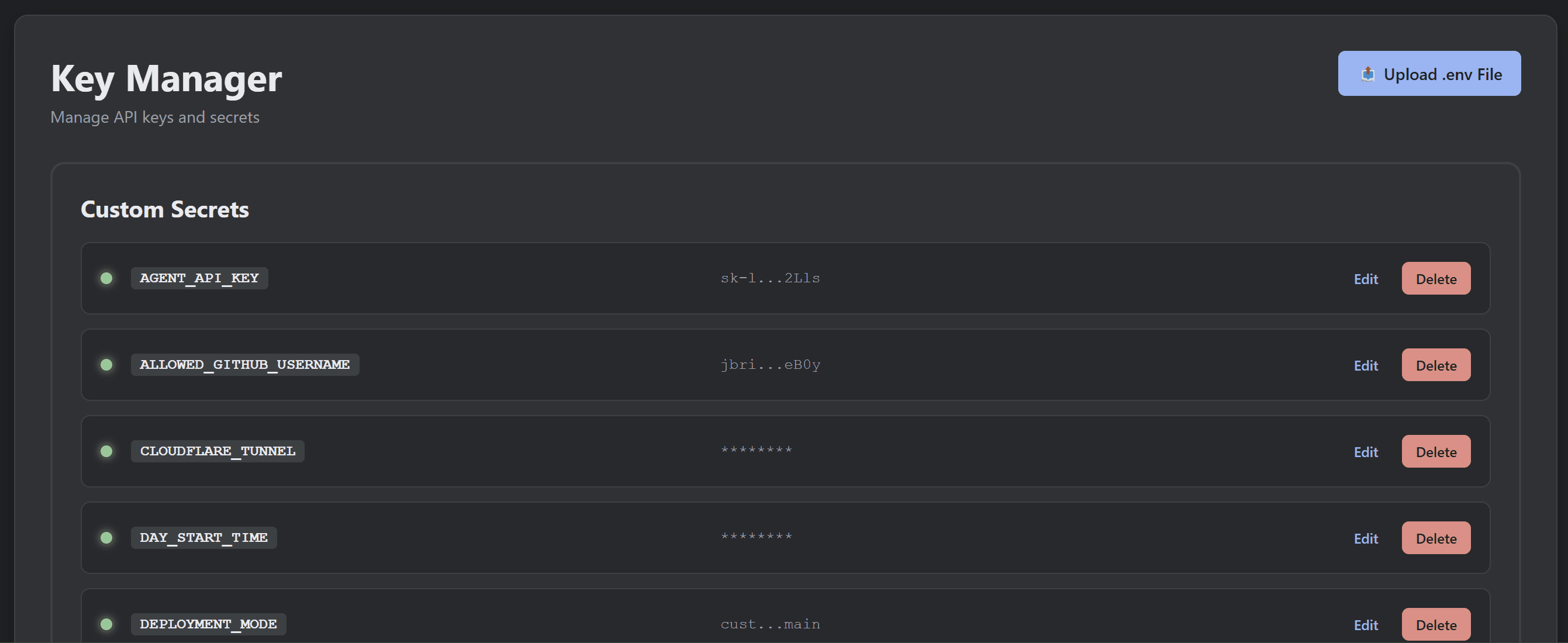Delete the AGENT_API_KEY secret

click(1436, 278)
